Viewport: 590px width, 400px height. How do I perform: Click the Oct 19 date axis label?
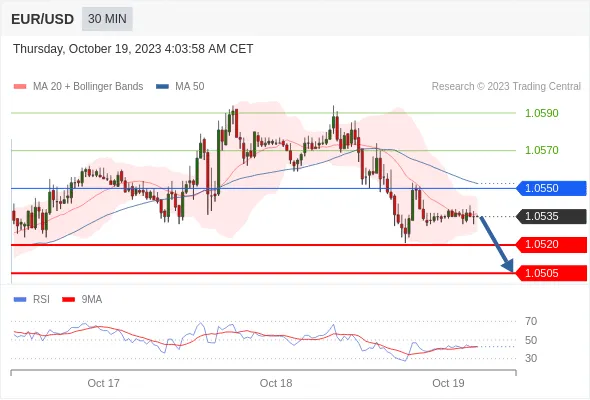click(448, 383)
